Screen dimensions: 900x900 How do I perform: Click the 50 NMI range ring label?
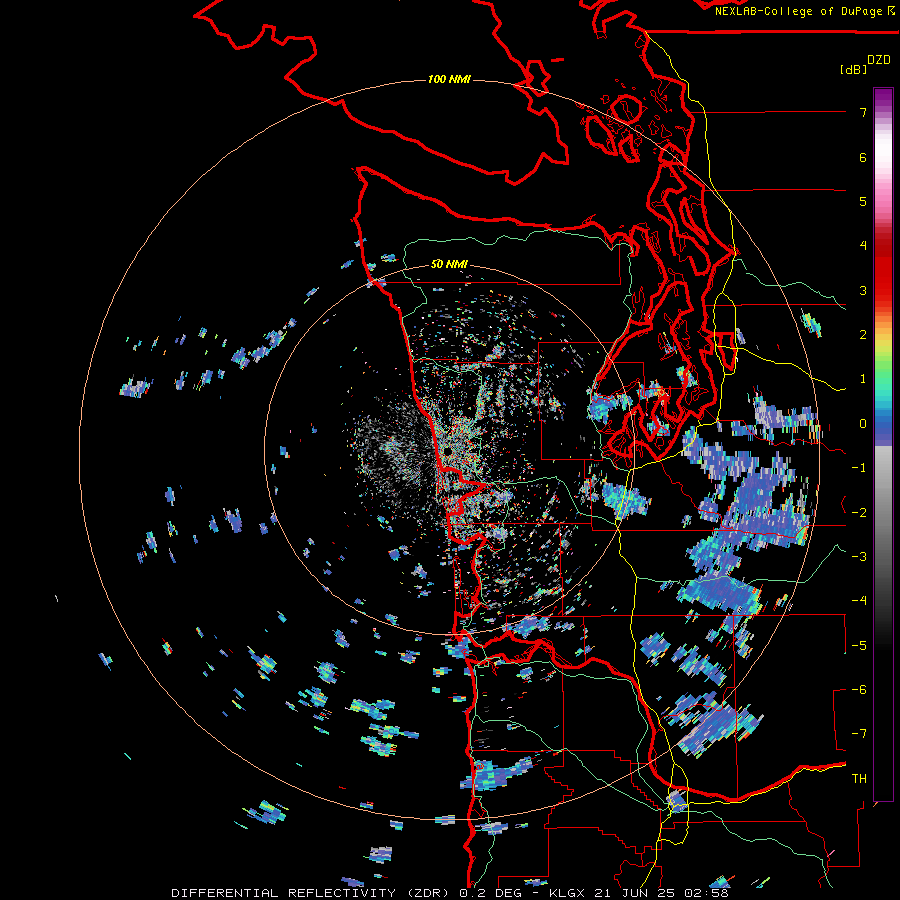tap(449, 264)
